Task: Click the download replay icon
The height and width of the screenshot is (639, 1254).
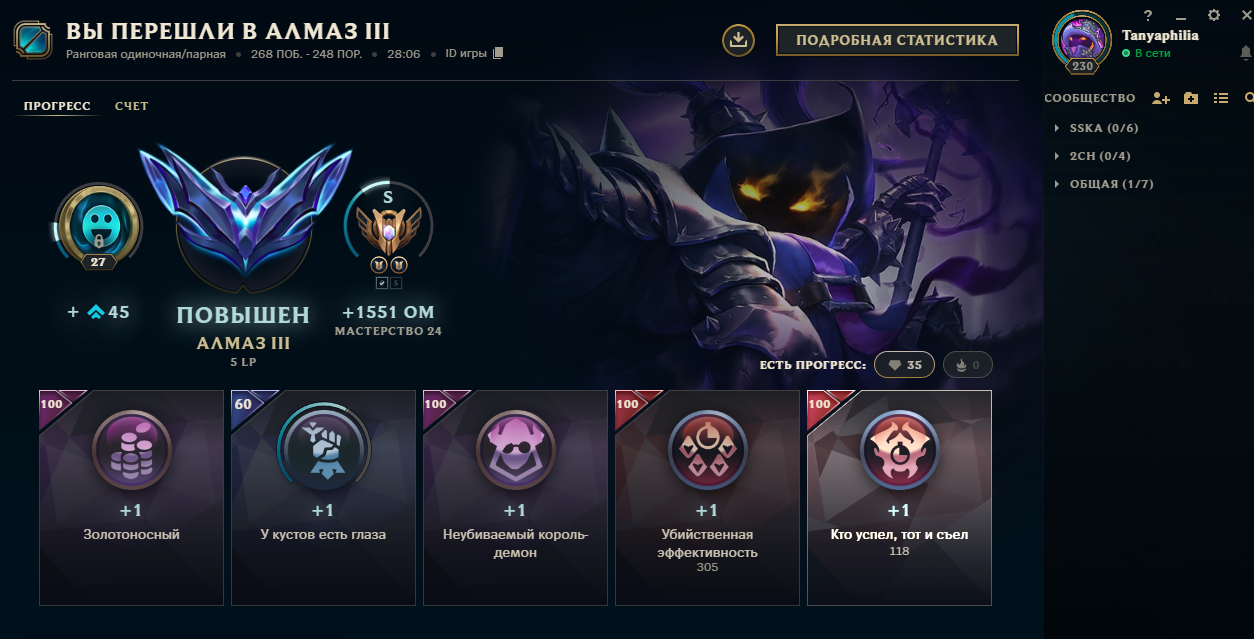Action: tap(737, 40)
